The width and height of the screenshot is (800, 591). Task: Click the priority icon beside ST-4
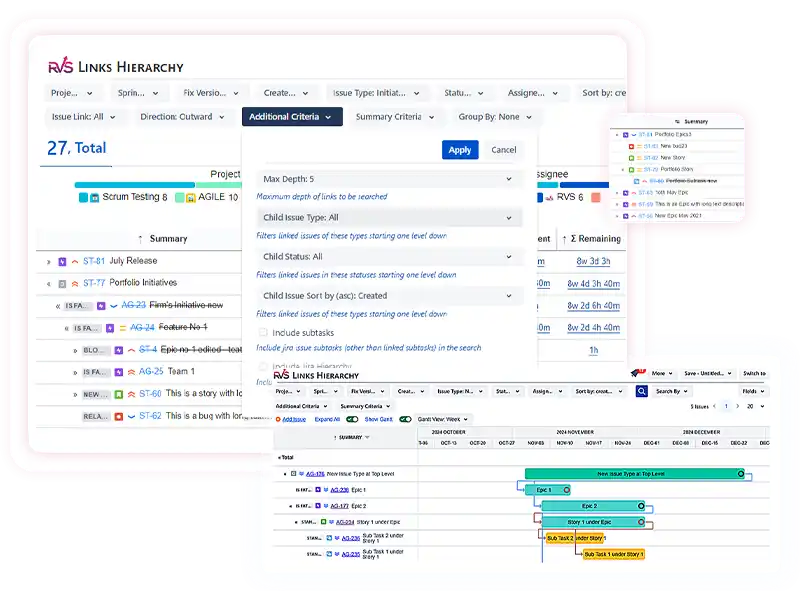coord(131,350)
